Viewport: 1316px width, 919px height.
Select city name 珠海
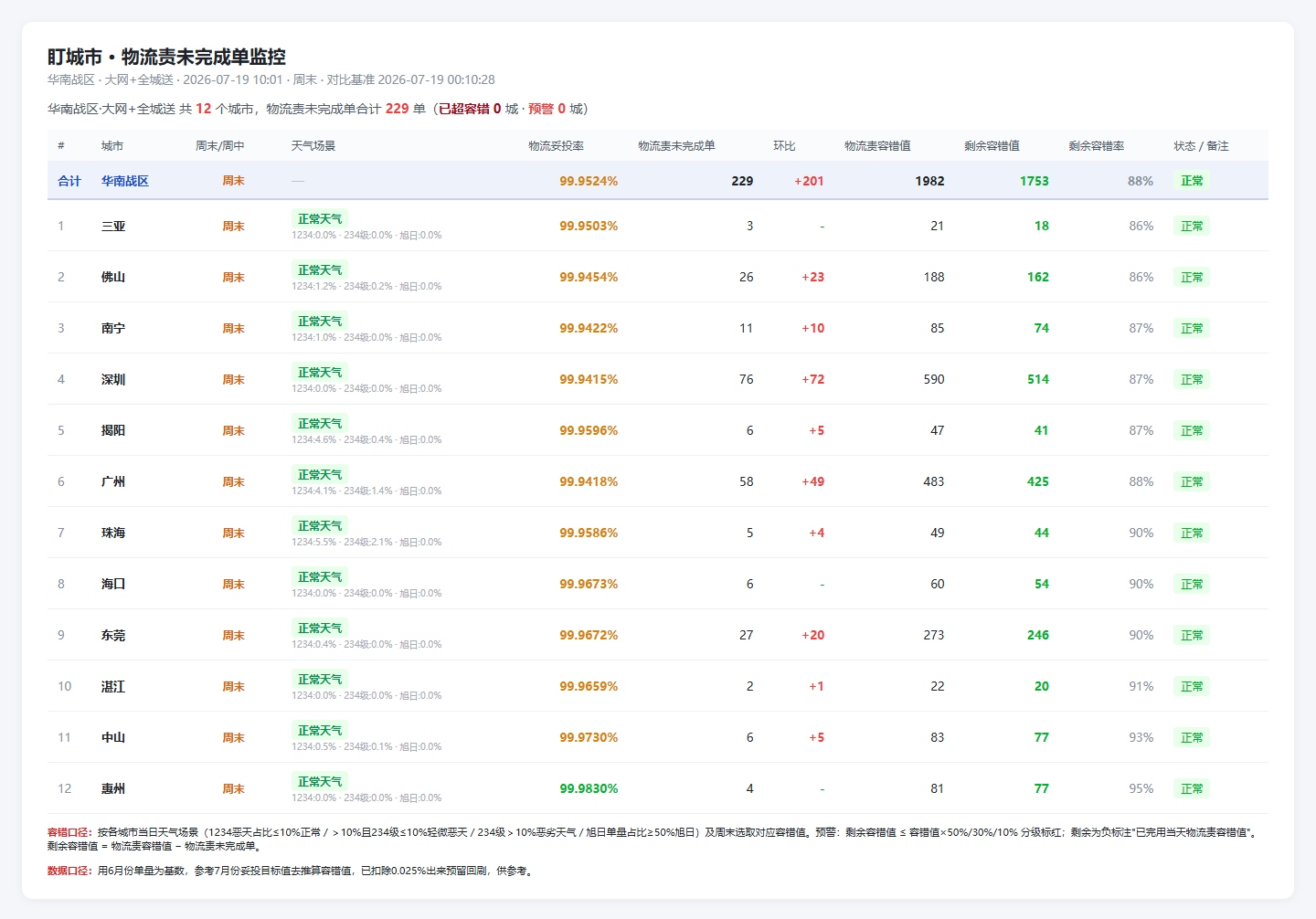(x=113, y=533)
